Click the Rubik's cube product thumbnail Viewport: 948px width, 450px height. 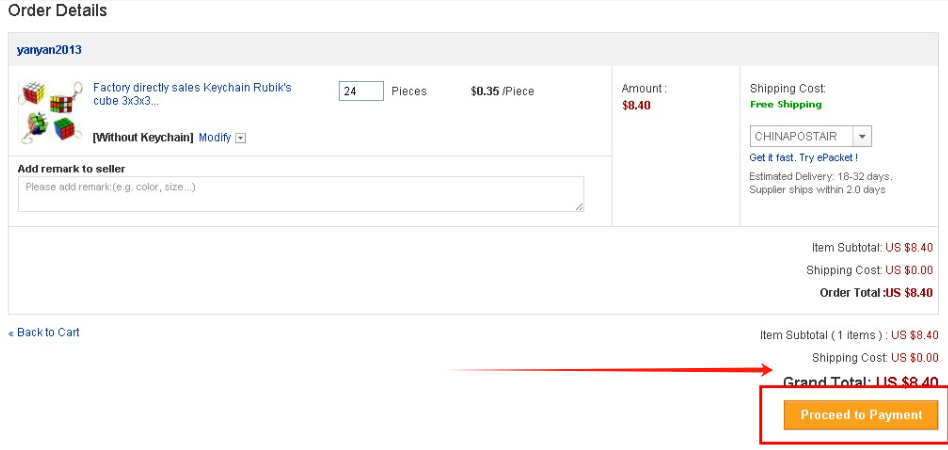pos(50,111)
